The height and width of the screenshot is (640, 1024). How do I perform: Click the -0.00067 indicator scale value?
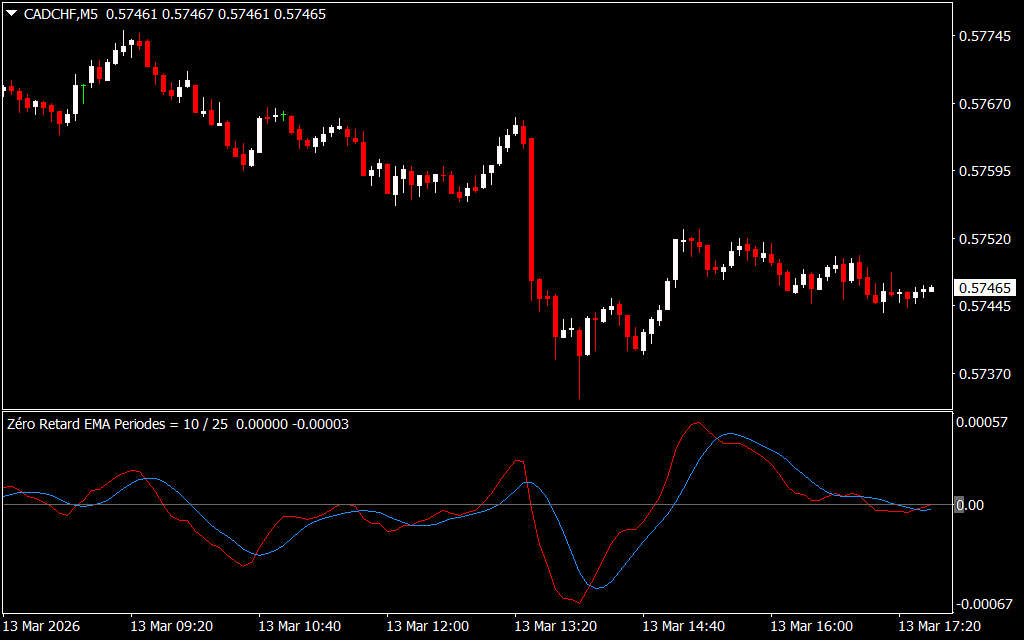[x=985, y=604]
